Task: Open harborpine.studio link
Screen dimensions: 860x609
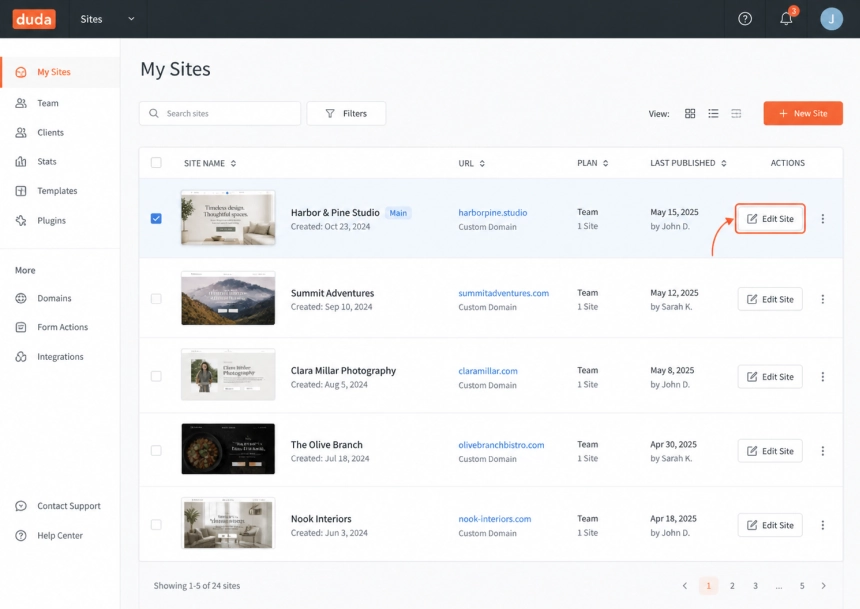Action: click(493, 212)
